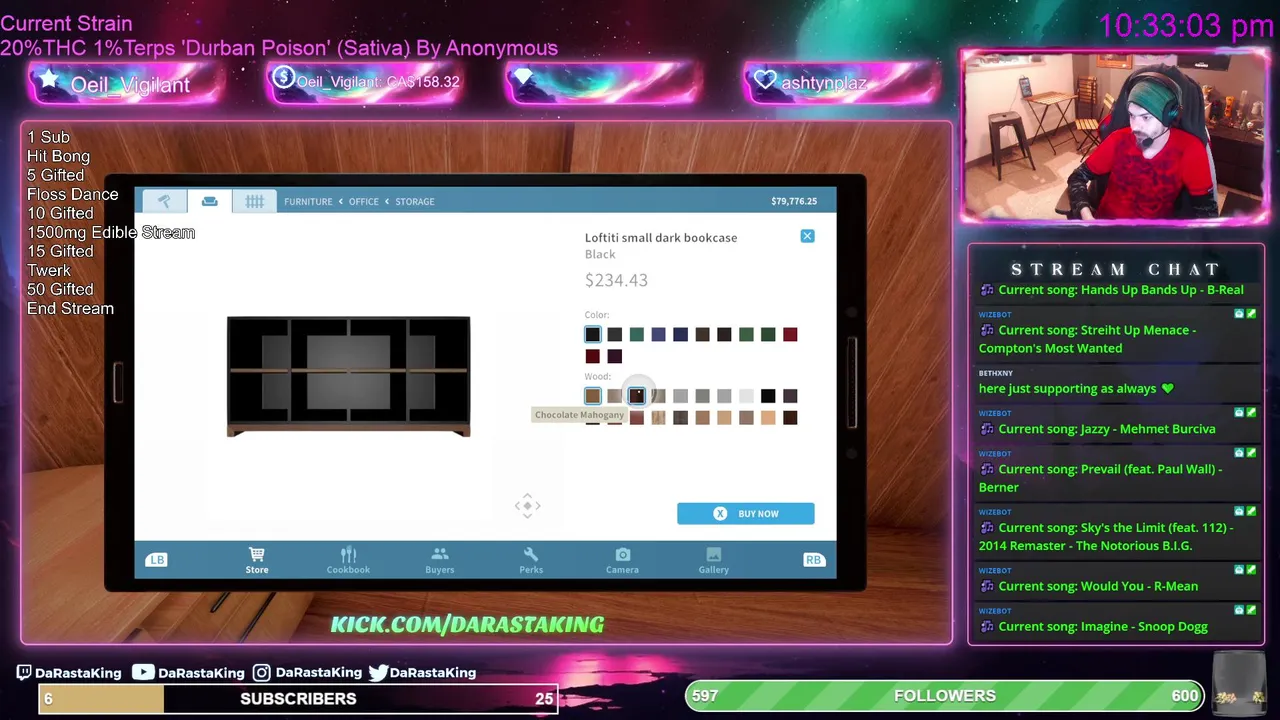Click the $79,776.25 balance display
Screen dimensions: 1280x720
pos(794,201)
